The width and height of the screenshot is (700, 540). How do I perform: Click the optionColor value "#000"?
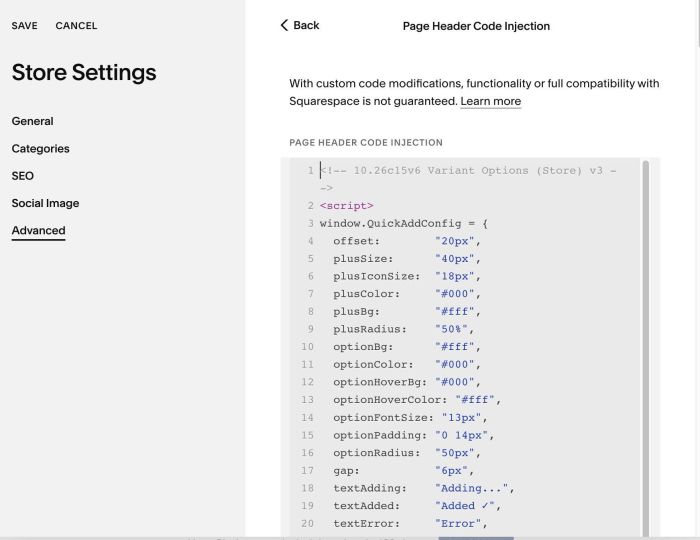[454, 365]
